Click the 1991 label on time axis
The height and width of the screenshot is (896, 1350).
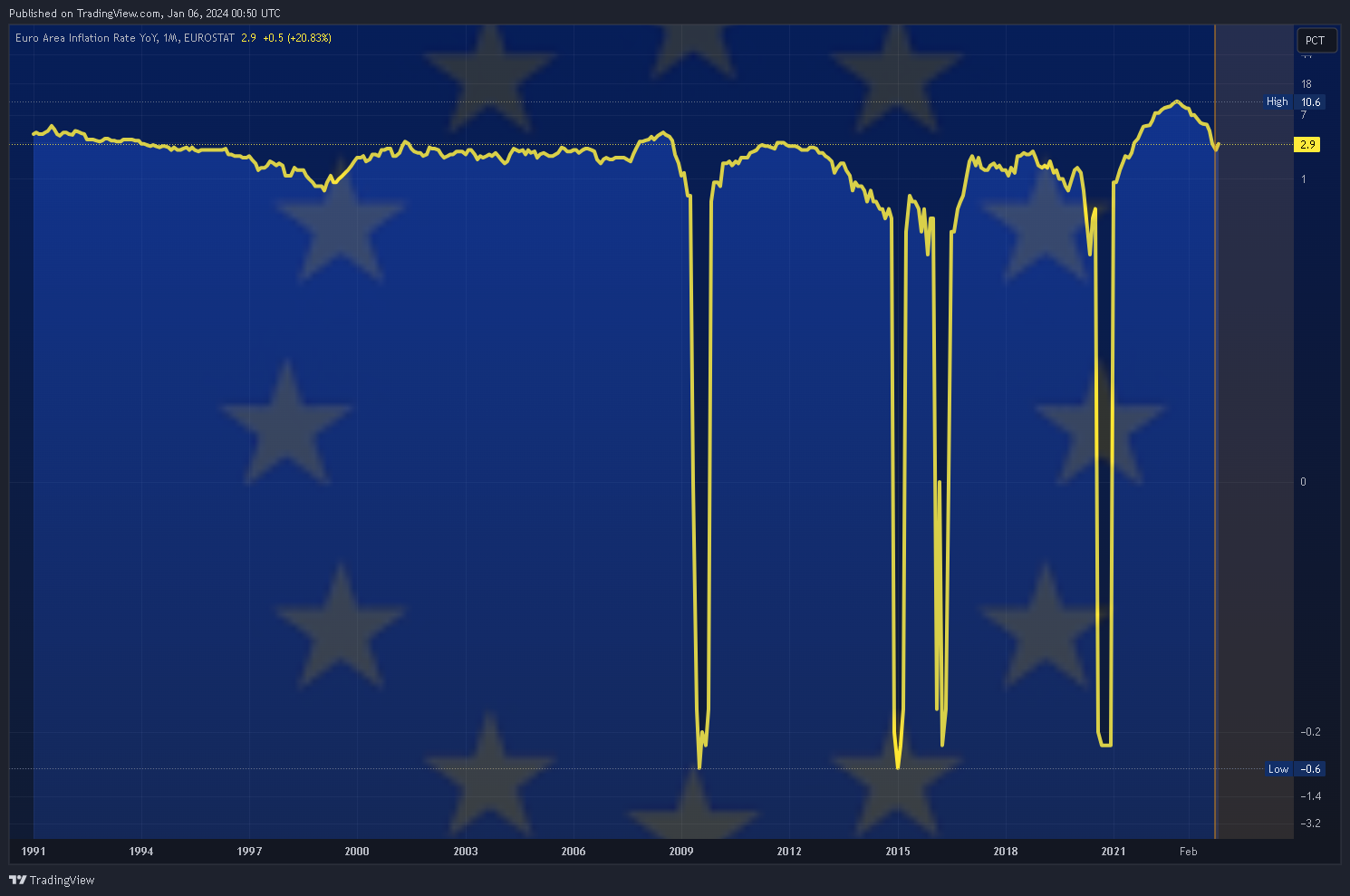coord(34,852)
